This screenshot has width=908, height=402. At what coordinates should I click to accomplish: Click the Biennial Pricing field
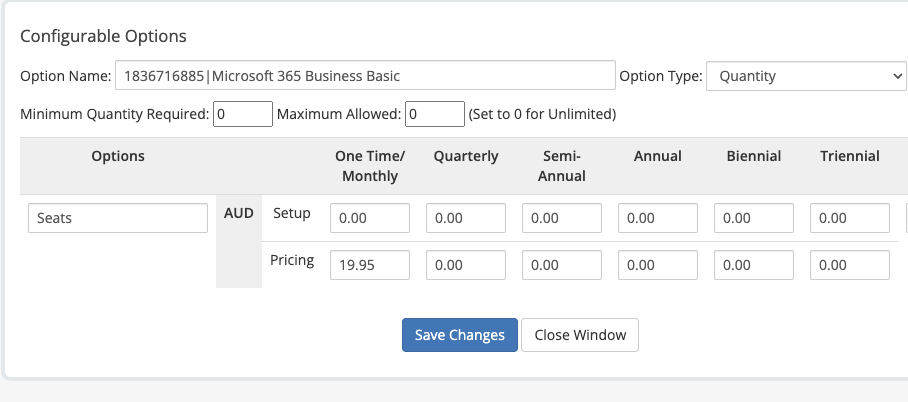[x=754, y=265]
